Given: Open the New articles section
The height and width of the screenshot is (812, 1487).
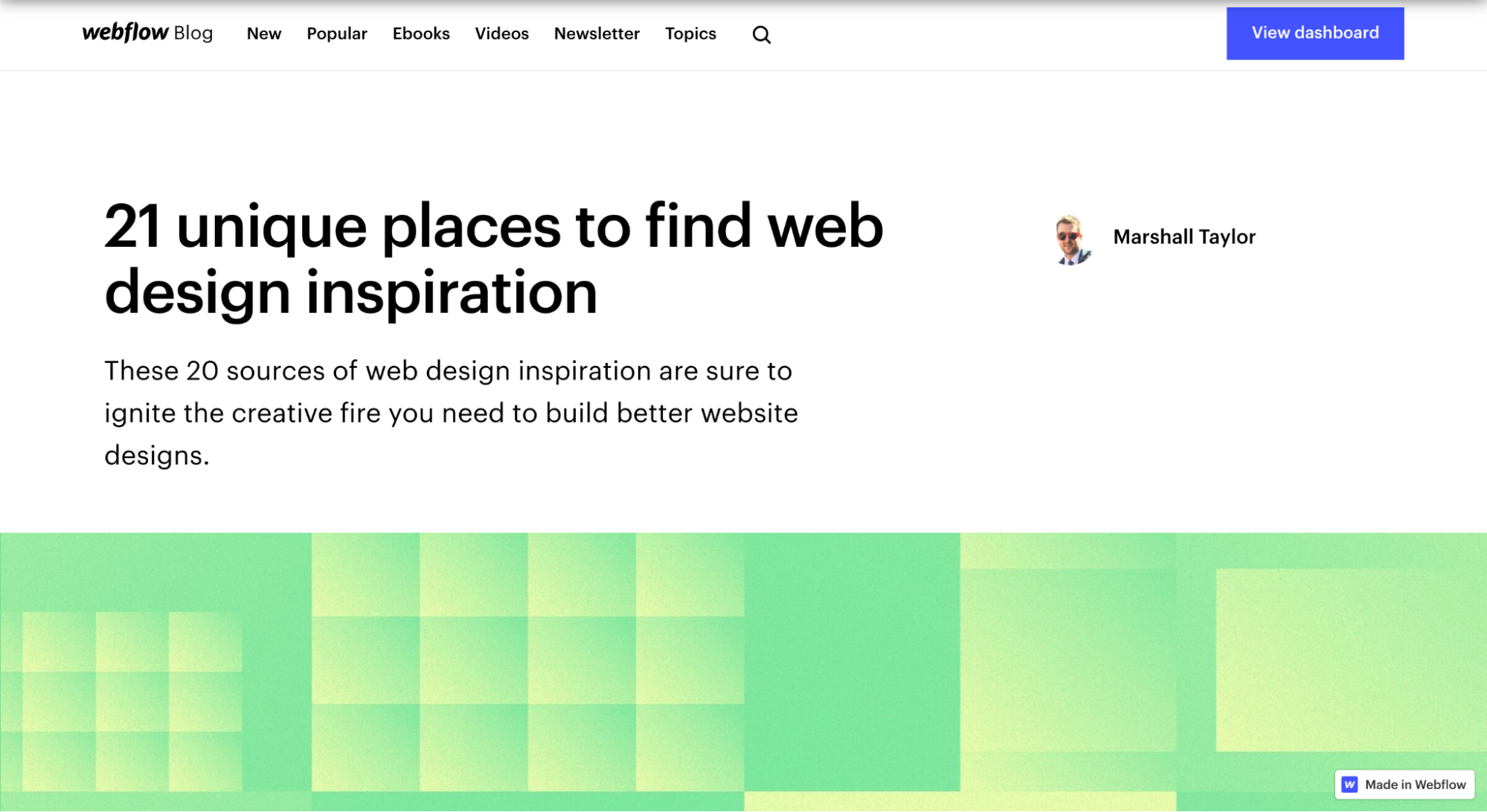Looking at the screenshot, I should (264, 34).
